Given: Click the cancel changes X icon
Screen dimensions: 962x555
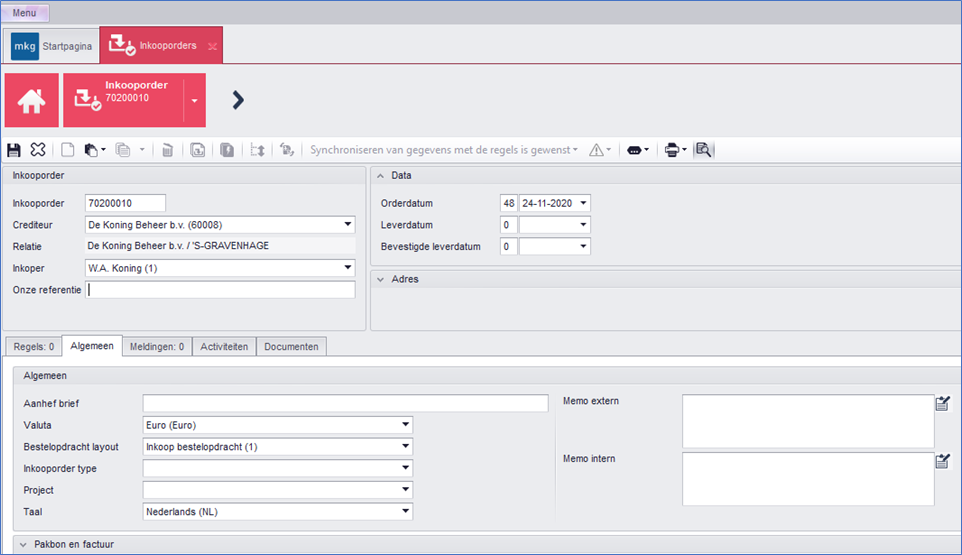Looking at the screenshot, I should click(37, 149).
